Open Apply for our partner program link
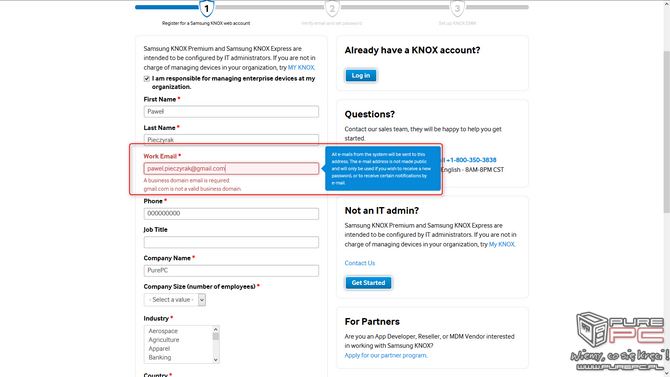The width and height of the screenshot is (670, 377). pos(386,355)
